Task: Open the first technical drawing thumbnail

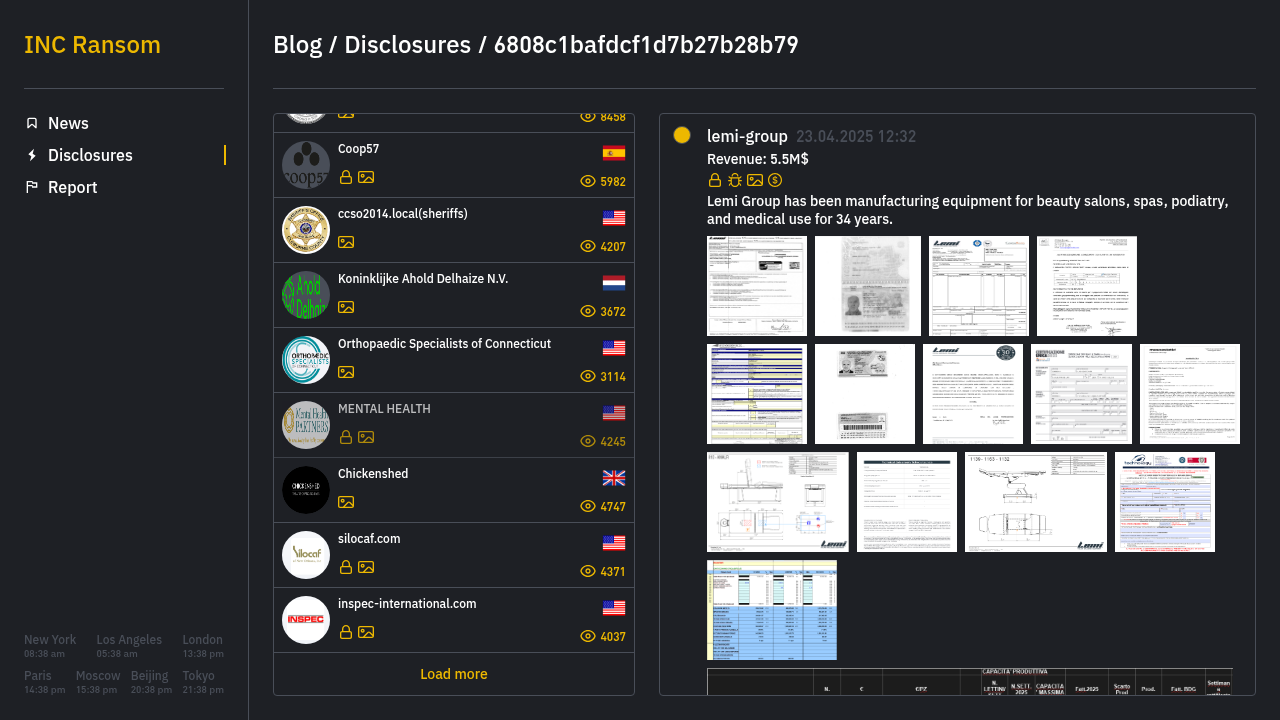Action: pyautogui.click(x=778, y=502)
